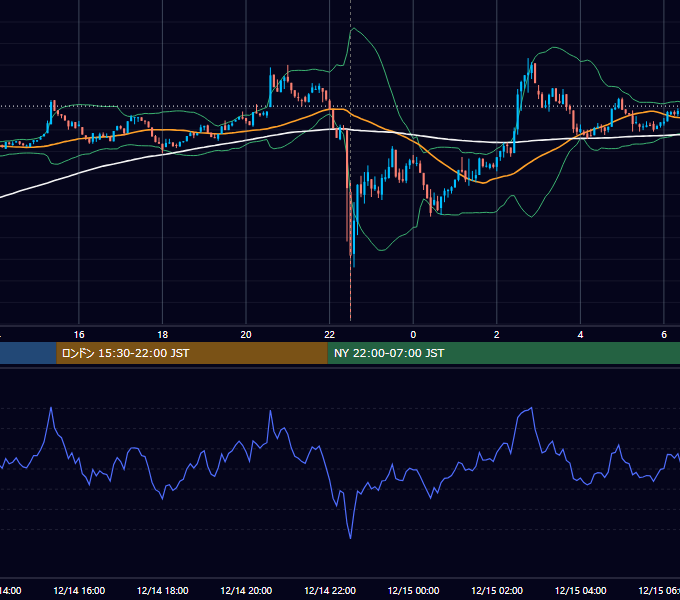Viewport: 680px width, 600px height.
Task: Click the 6 hour axis label
Action: (x=664, y=335)
